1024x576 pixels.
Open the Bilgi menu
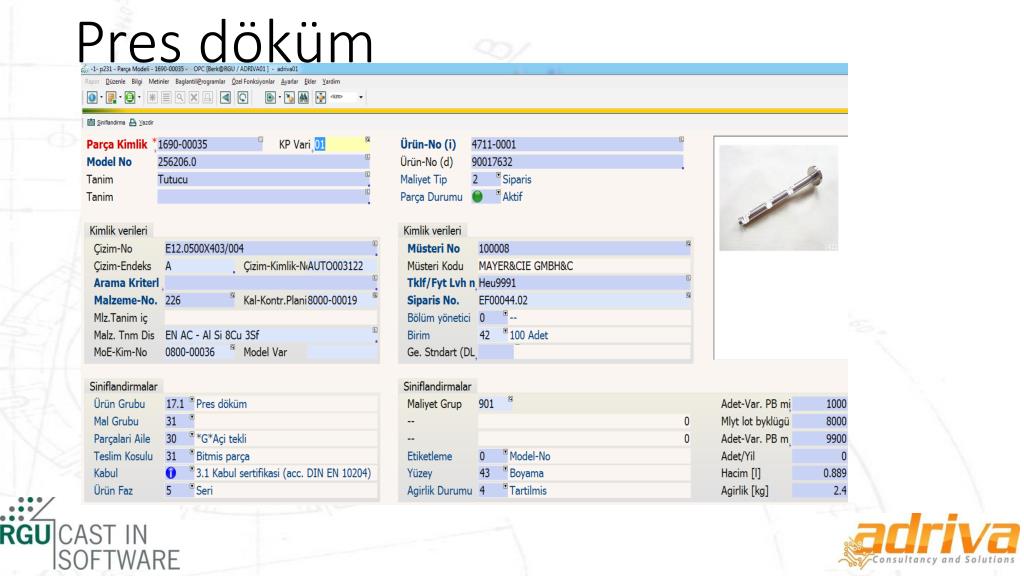point(136,82)
